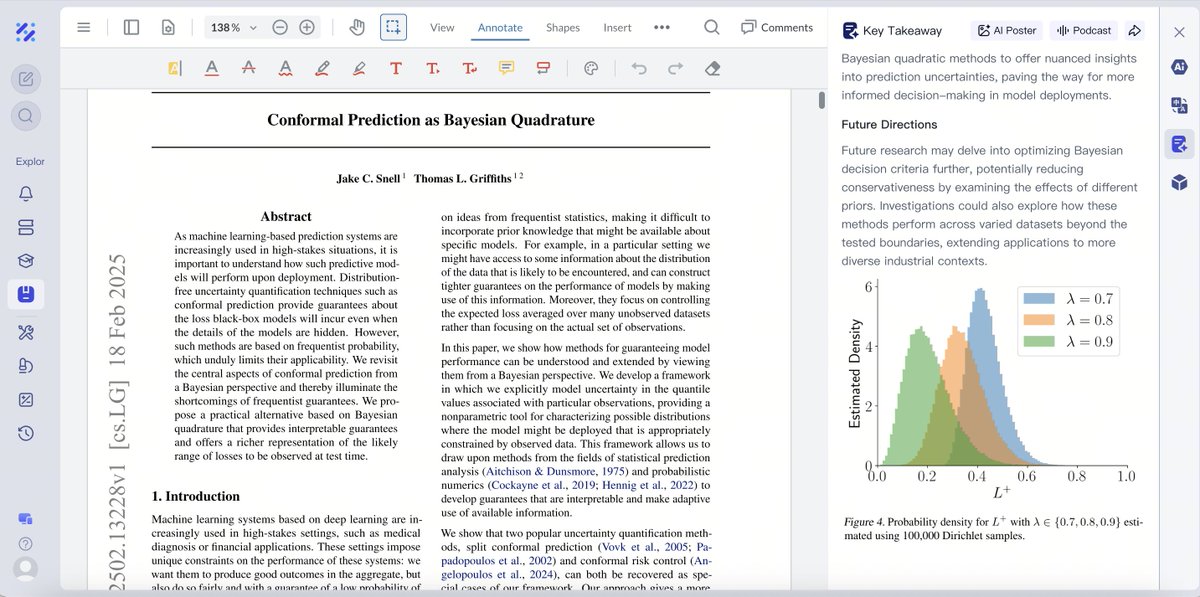The height and width of the screenshot is (597, 1200).
Task: Open the graduation cap sidebar icon
Action: click(x=26, y=261)
